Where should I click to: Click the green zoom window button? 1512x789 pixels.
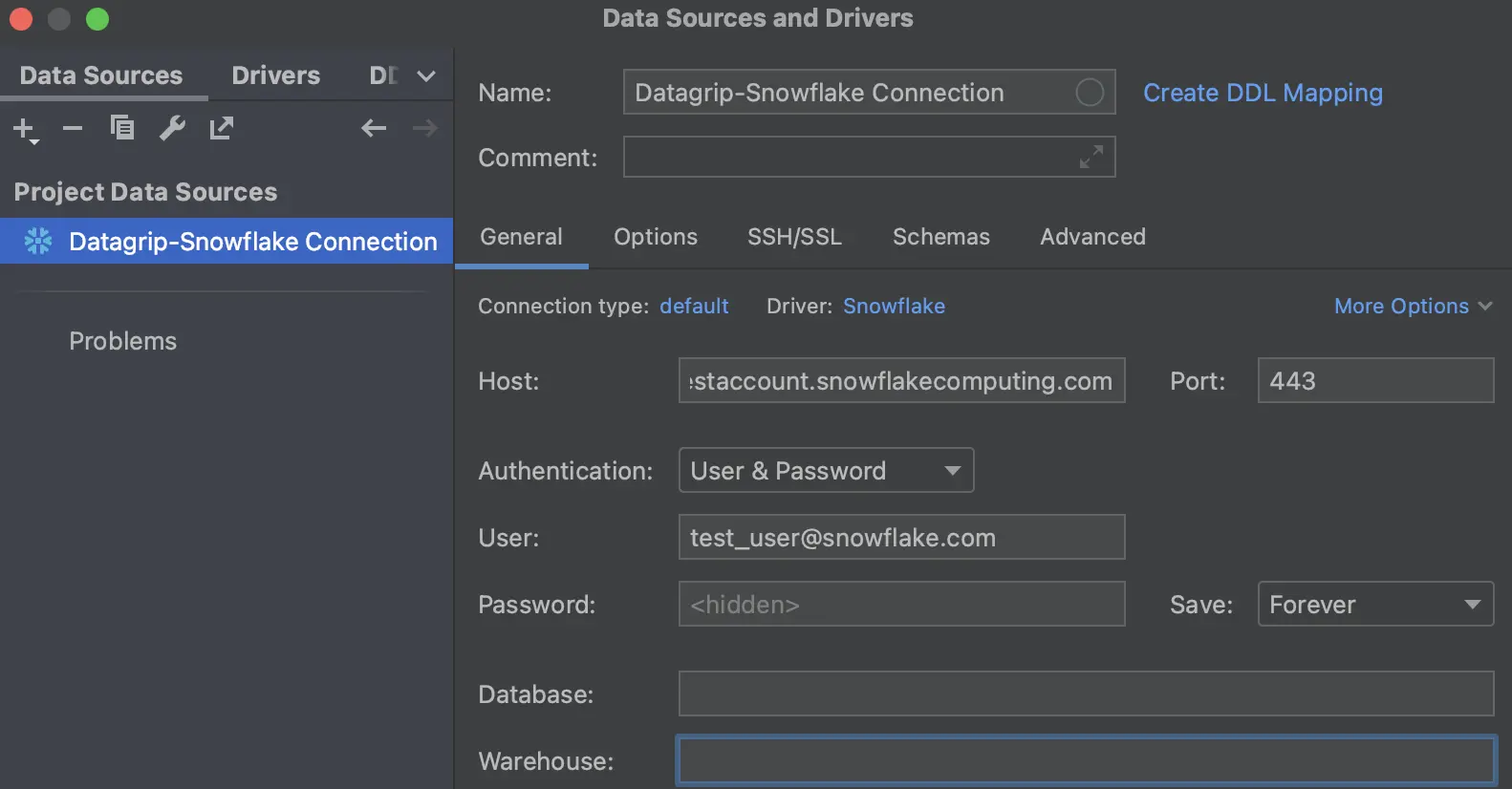(x=97, y=18)
